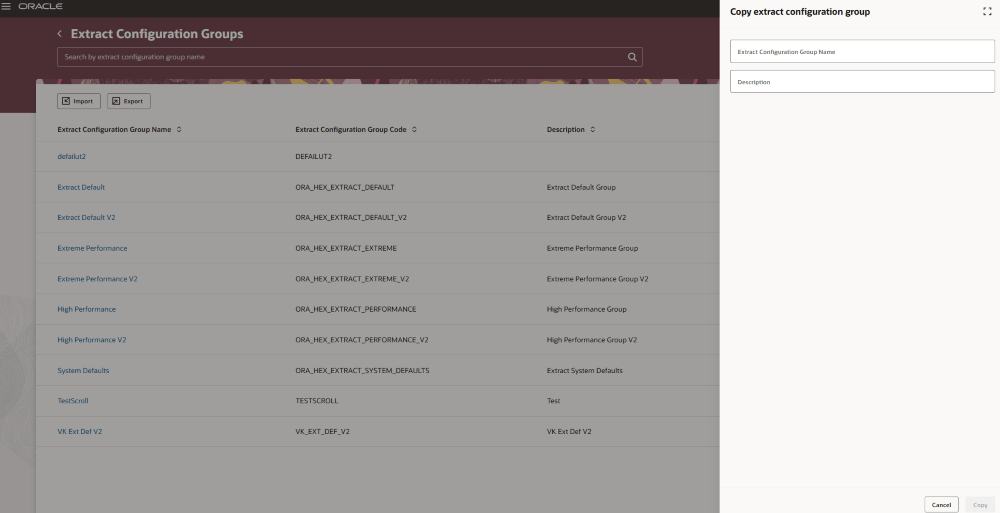Select the DEFAILUT2 code cell
1000x513 pixels.
313,156
